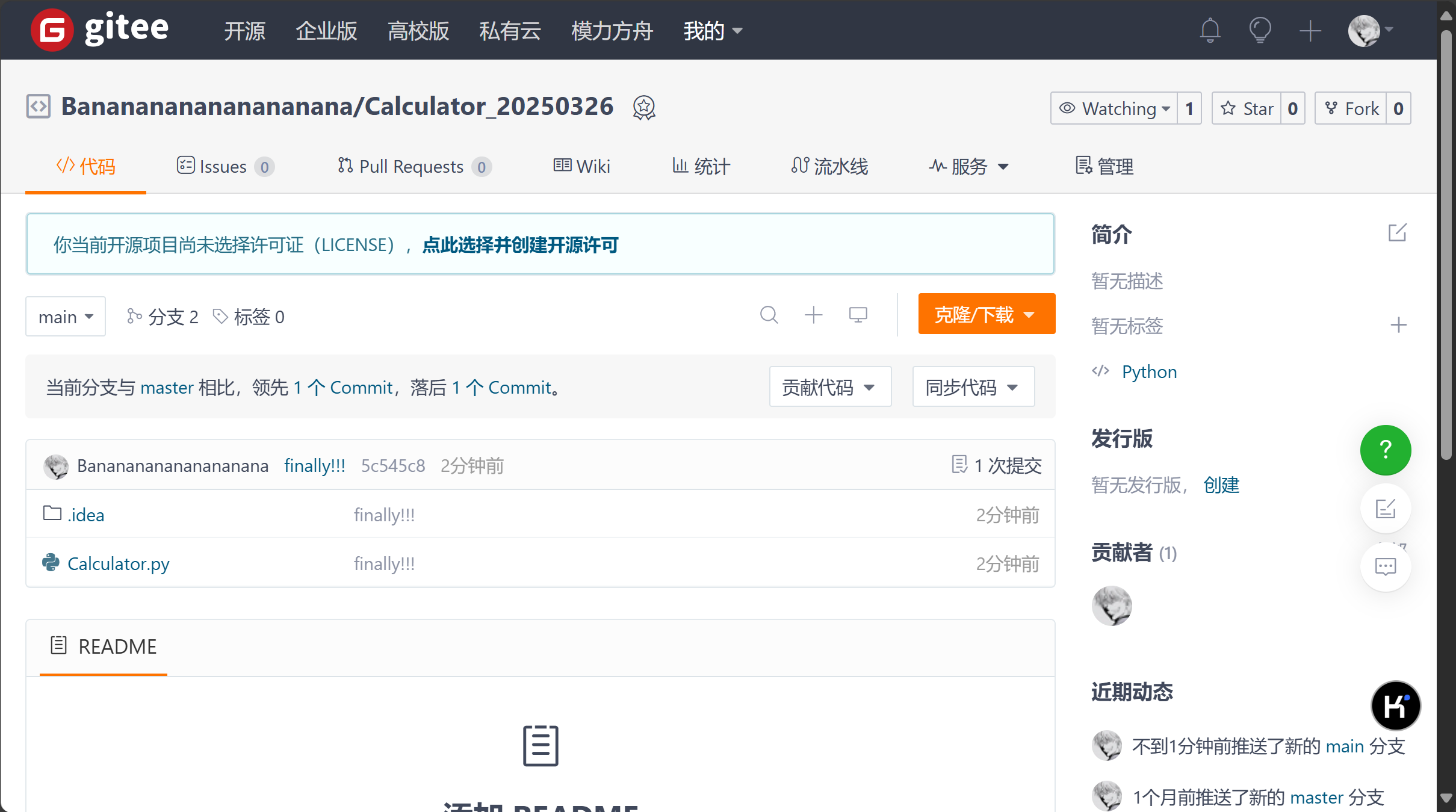Edit repository intro with pencil icon
This screenshot has height=812, width=1456.
coord(1397,233)
